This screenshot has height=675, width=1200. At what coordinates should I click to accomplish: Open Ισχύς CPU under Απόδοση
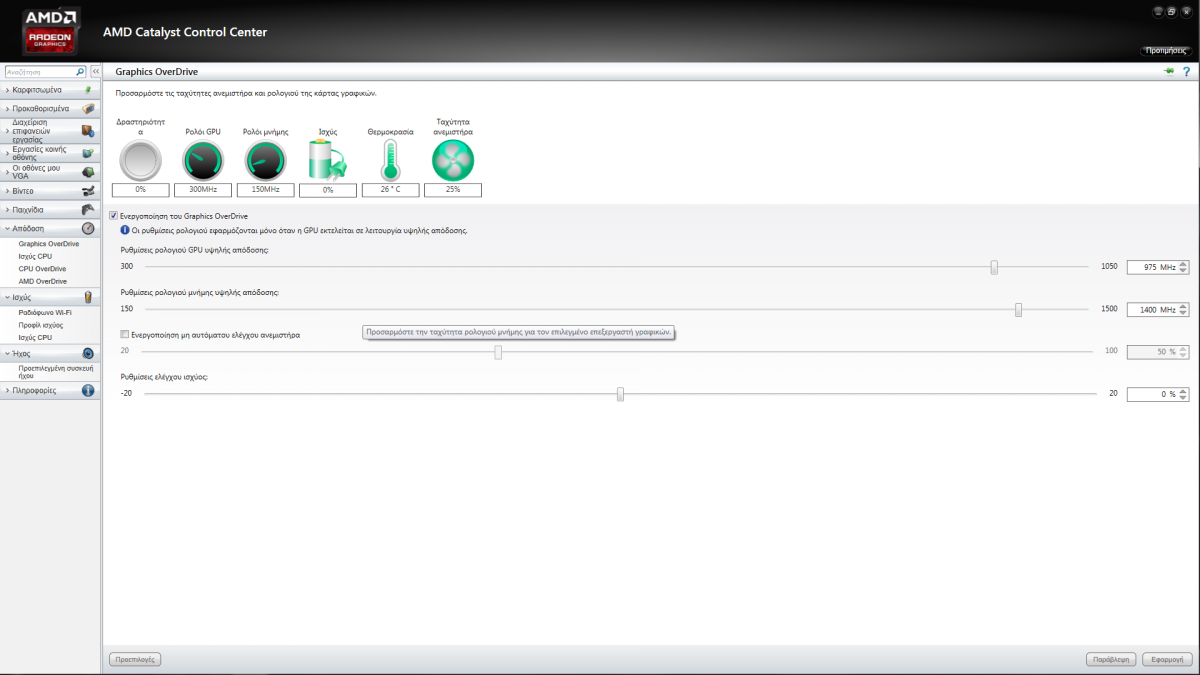pos(35,256)
